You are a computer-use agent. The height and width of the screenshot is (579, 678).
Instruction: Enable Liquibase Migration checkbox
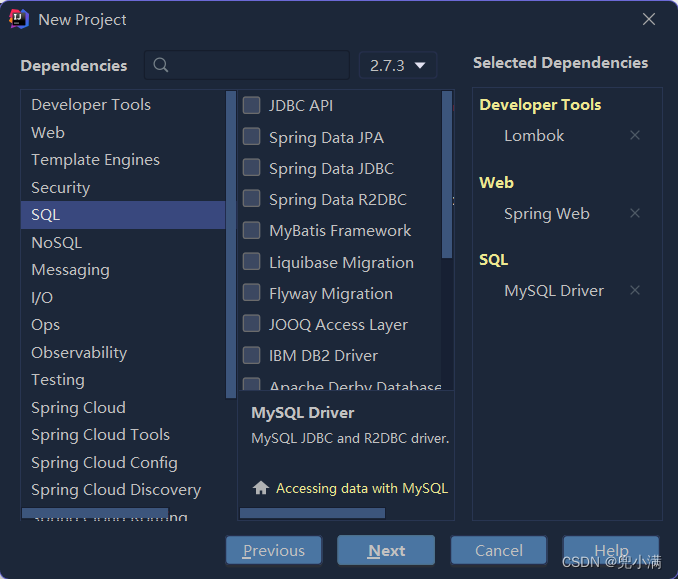[251, 261]
